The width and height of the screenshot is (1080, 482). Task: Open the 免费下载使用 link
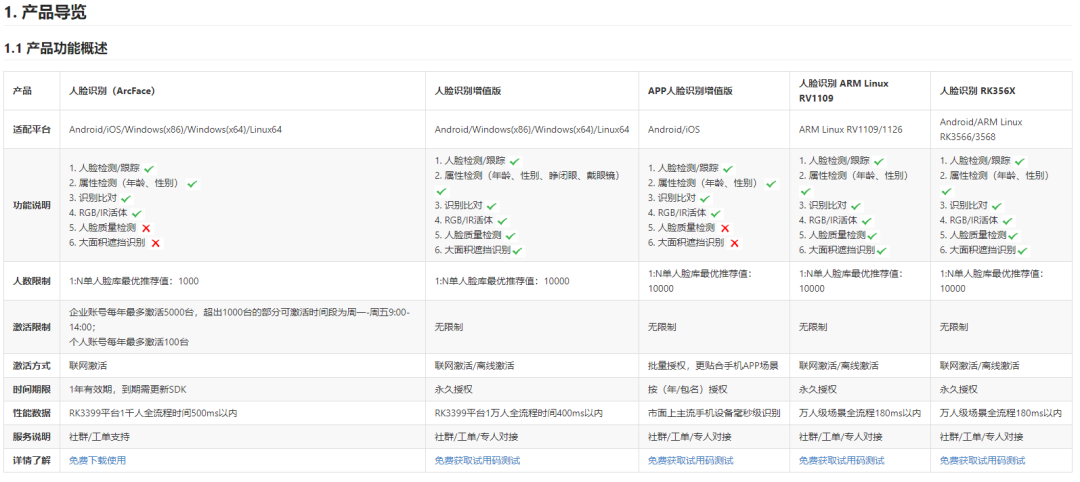click(97, 460)
